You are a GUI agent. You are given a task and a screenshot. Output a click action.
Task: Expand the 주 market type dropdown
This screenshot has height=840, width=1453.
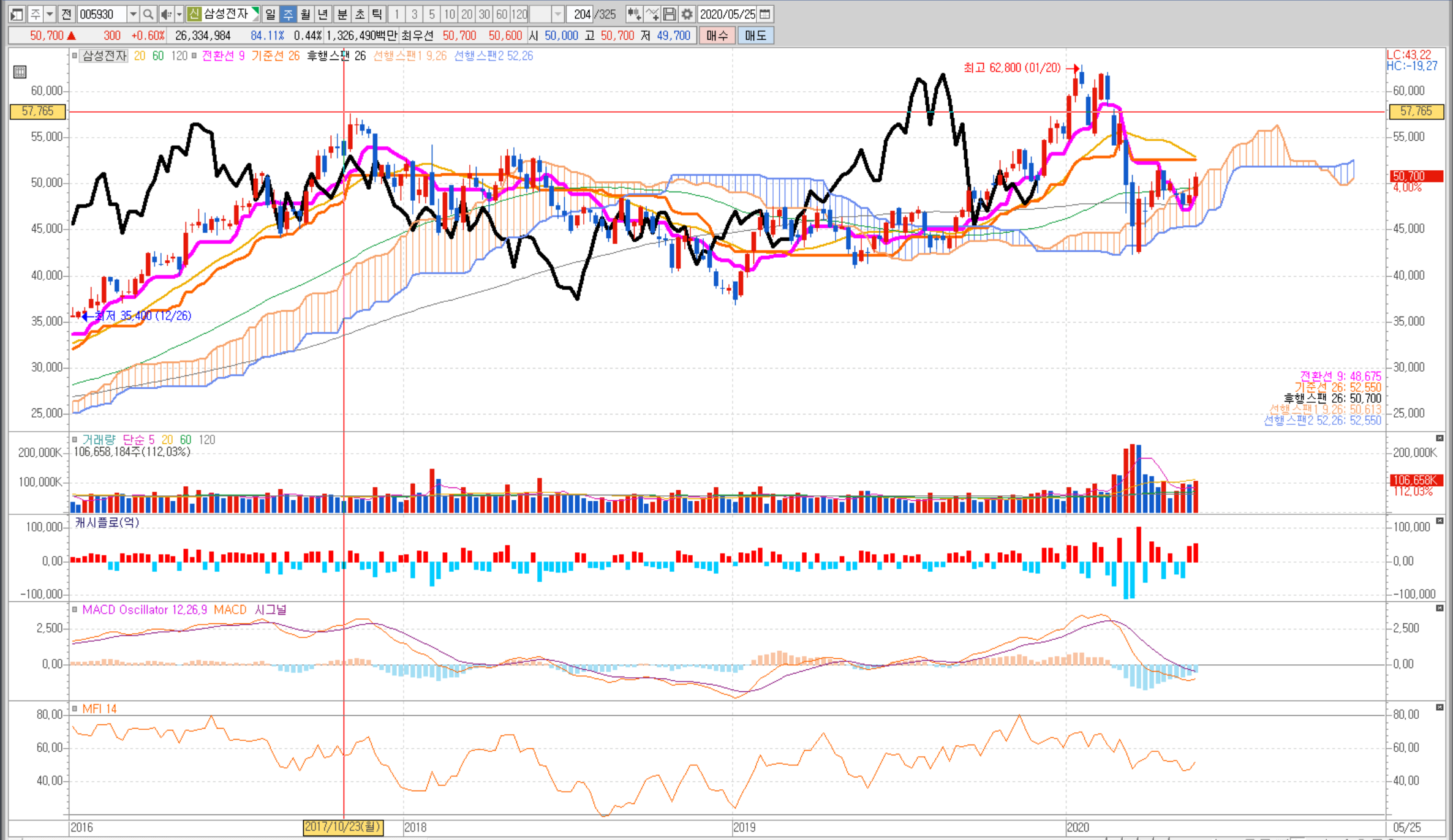[50, 13]
